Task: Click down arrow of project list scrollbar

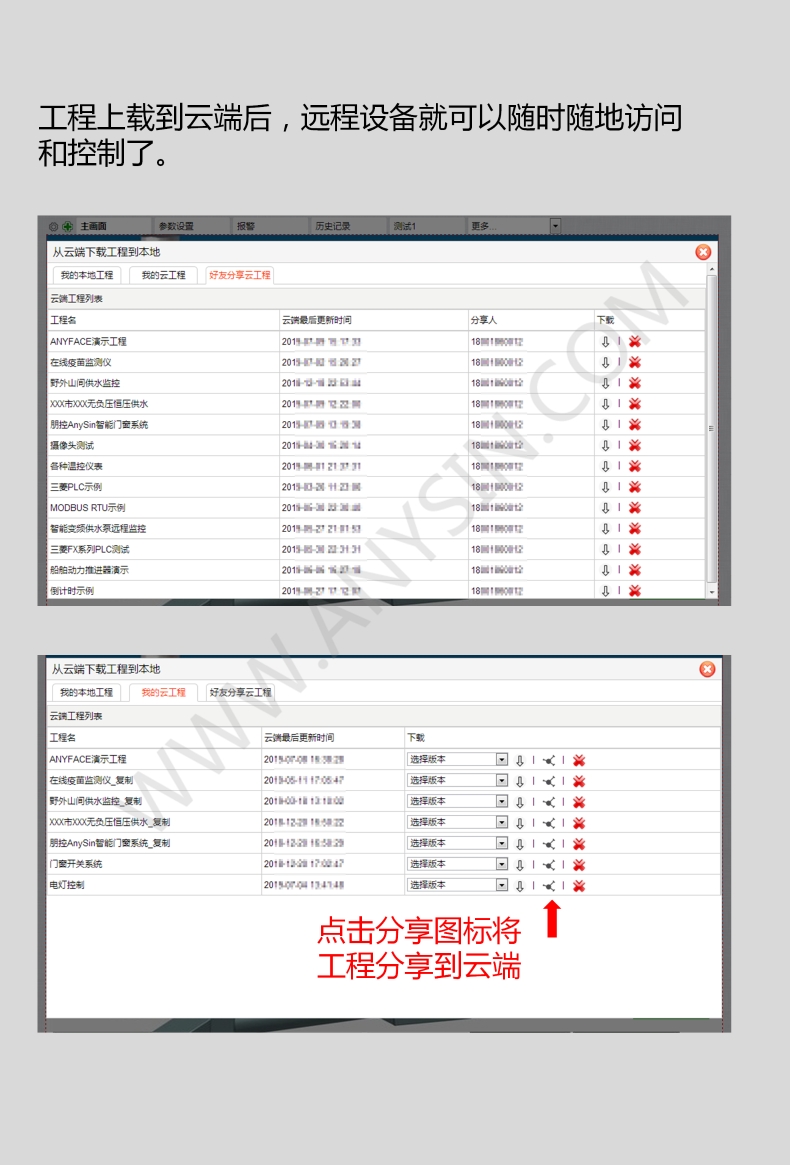Action: tap(712, 592)
